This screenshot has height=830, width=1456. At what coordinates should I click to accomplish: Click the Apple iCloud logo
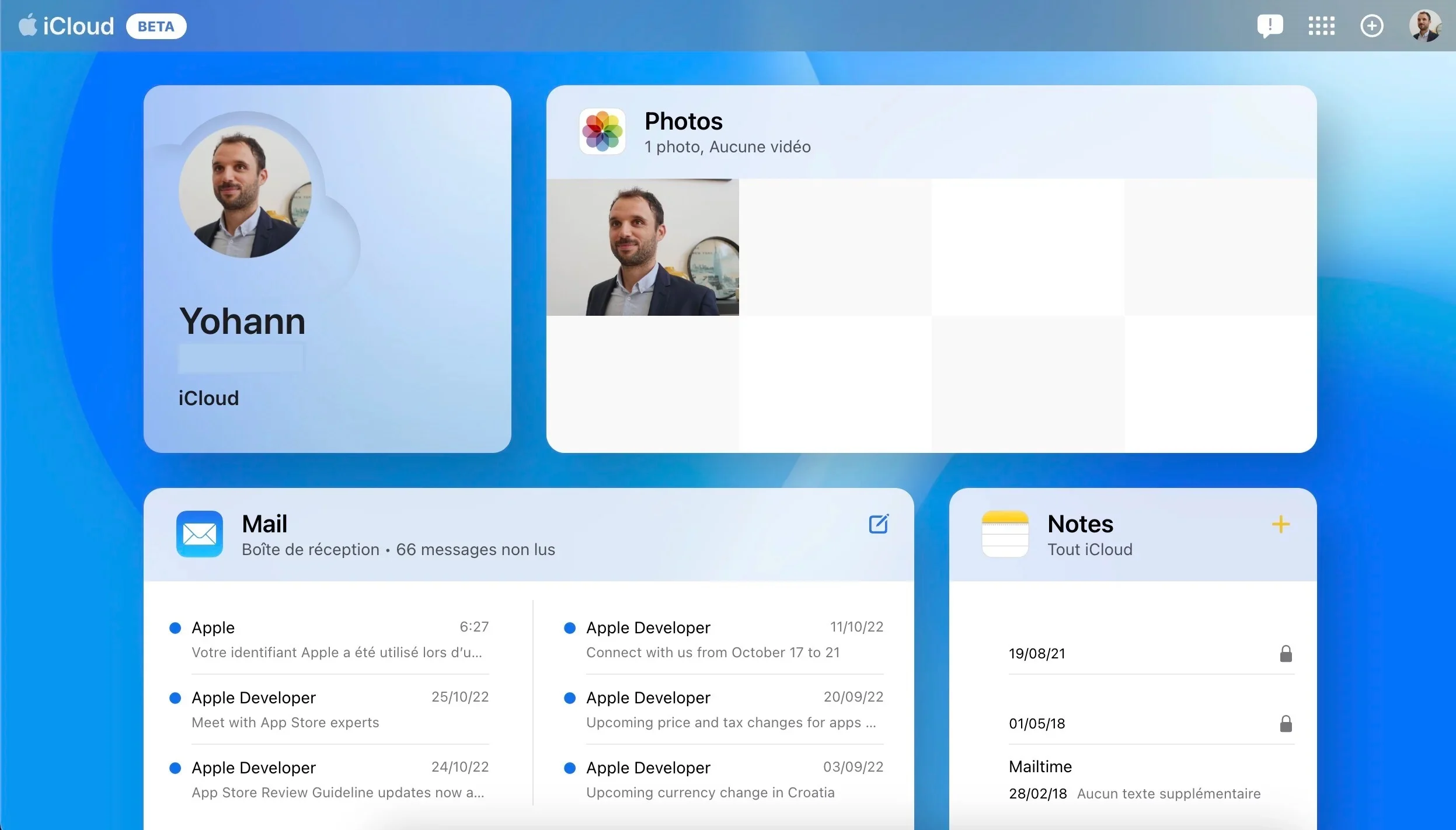tap(66, 26)
